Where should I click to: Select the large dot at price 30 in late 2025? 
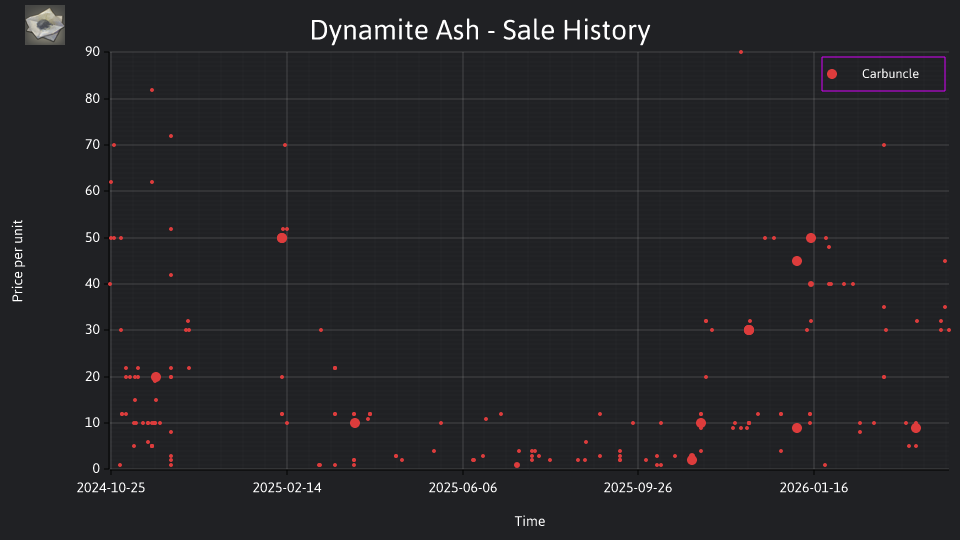(x=749, y=330)
